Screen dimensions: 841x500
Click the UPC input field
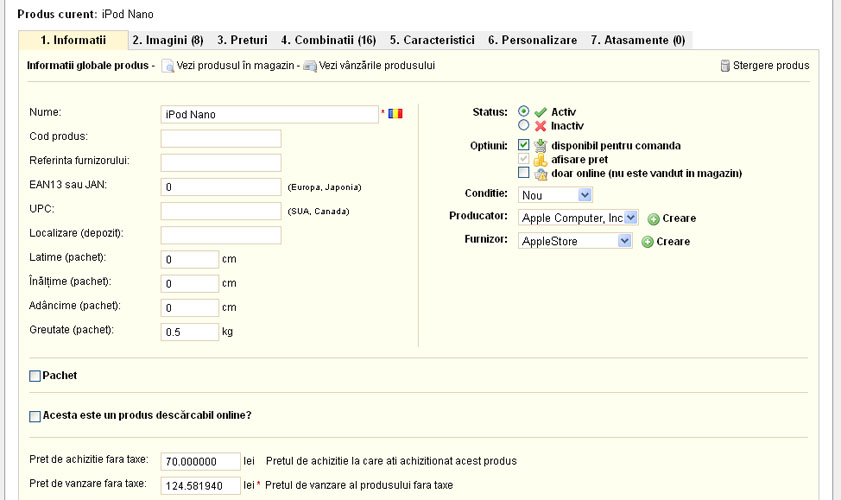point(221,211)
